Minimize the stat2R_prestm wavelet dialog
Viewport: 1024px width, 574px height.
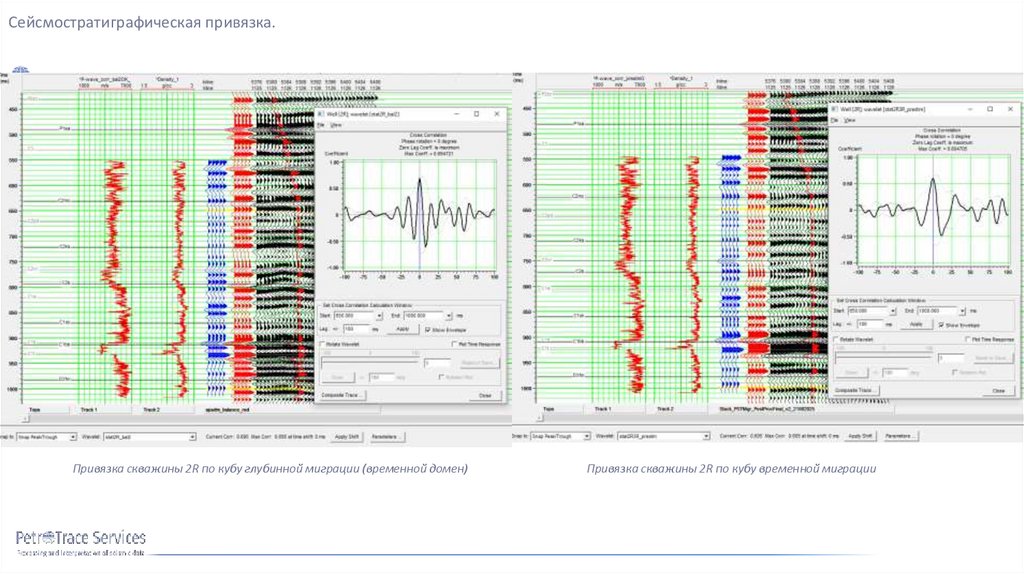click(x=970, y=109)
